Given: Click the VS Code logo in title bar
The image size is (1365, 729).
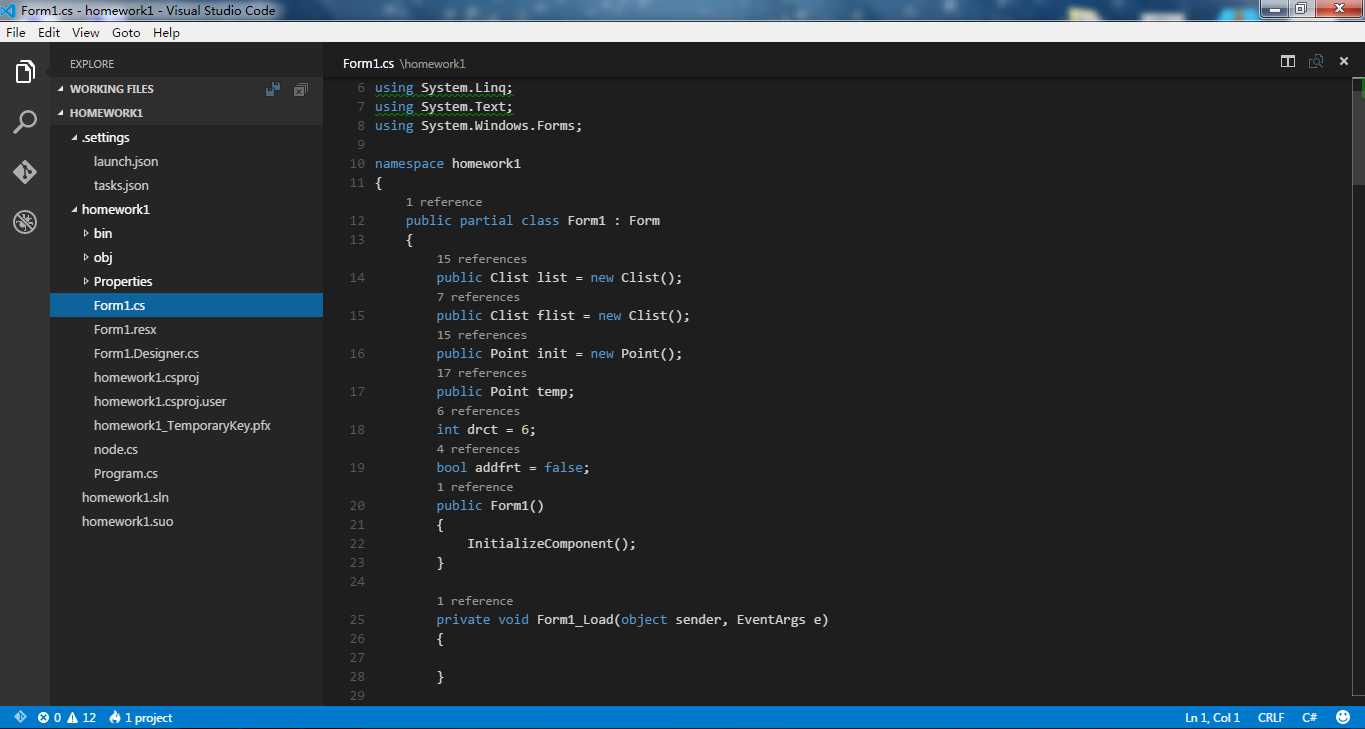Looking at the screenshot, I should point(10,10).
